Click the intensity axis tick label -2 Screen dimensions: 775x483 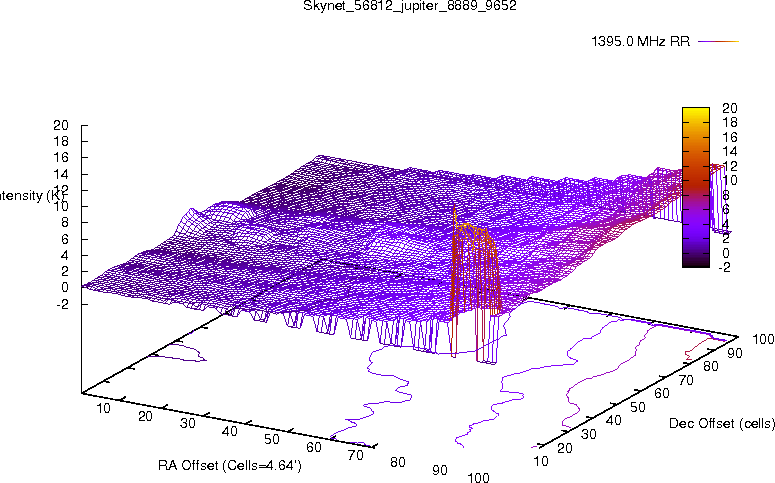62,303
